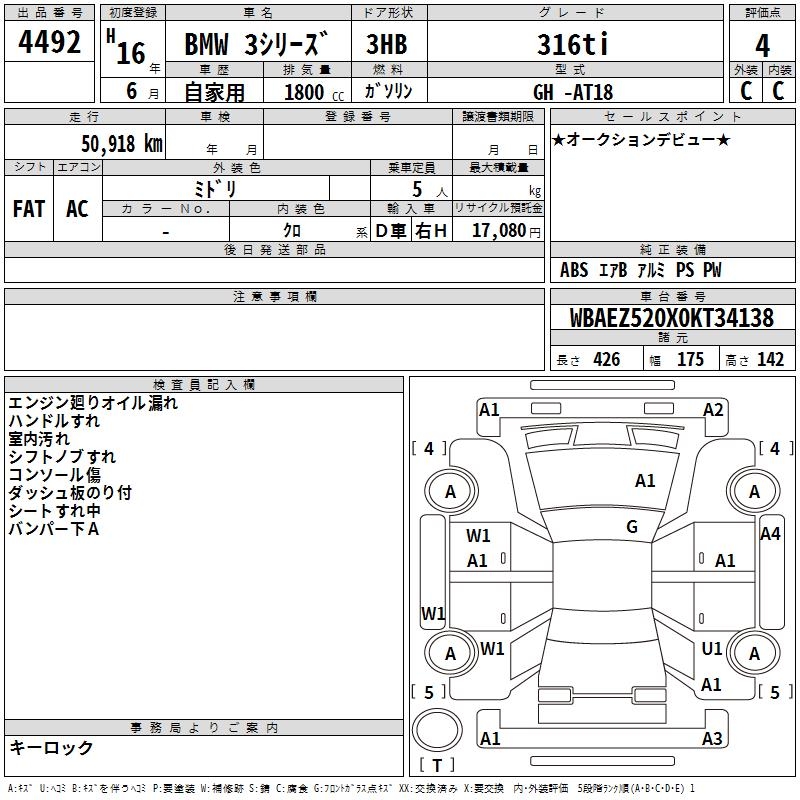This screenshot has width=800, height=800.
Task: Select the interior color クロ
Action: [292, 231]
